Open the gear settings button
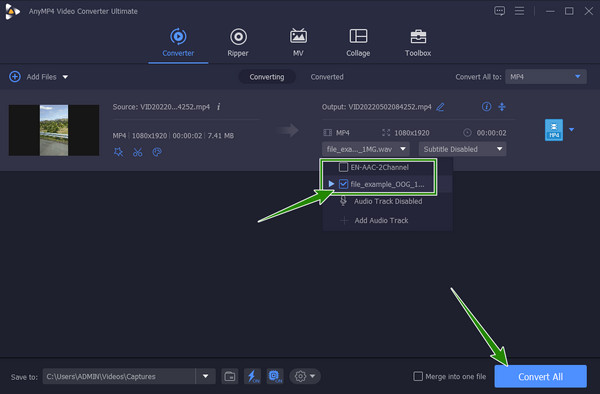The image size is (600, 394). (x=300, y=376)
